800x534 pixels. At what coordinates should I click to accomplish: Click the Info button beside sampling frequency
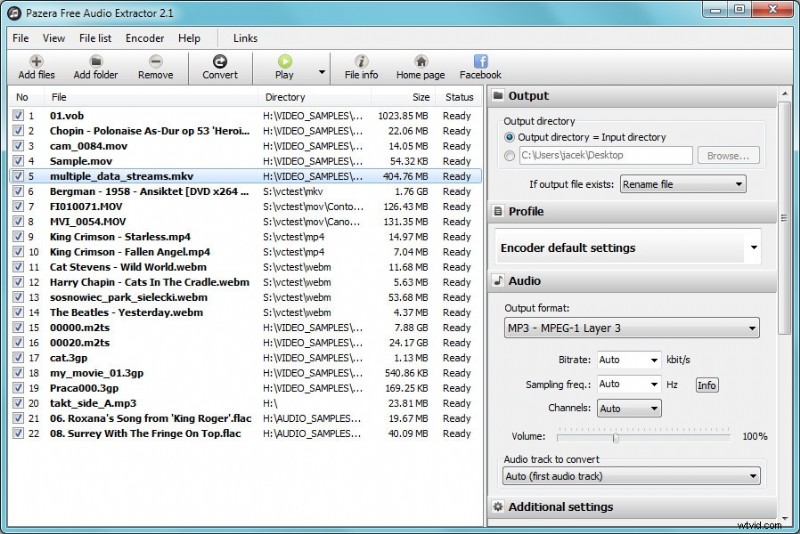click(x=707, y=385)
